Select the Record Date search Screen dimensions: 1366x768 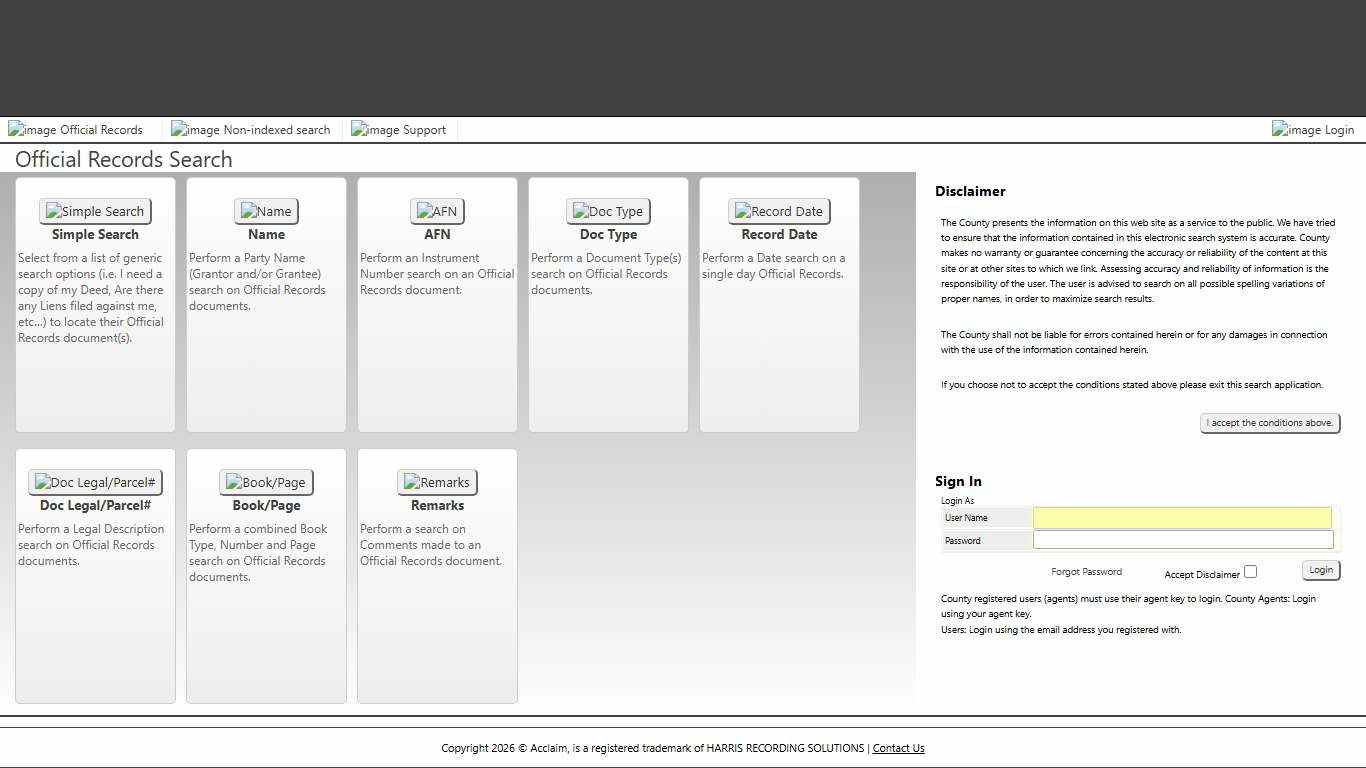click(x=779, y=211)
